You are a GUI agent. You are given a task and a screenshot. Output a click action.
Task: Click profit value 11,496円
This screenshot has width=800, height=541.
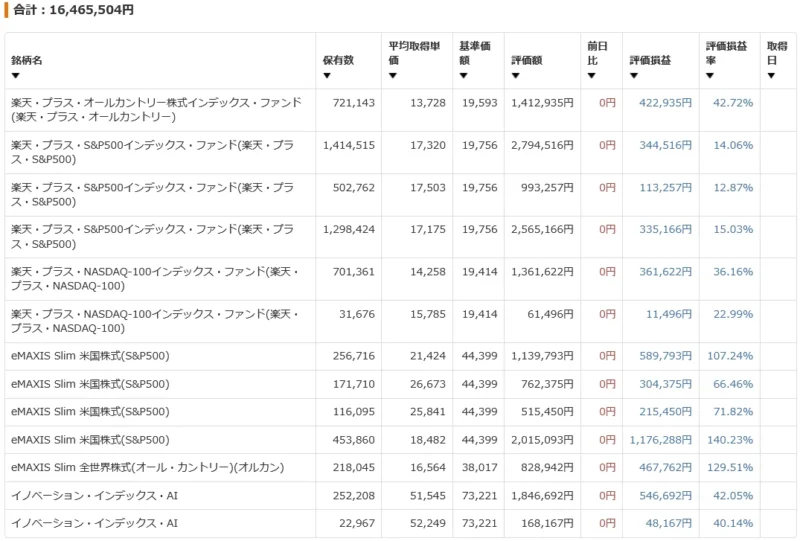pos(669,314)
